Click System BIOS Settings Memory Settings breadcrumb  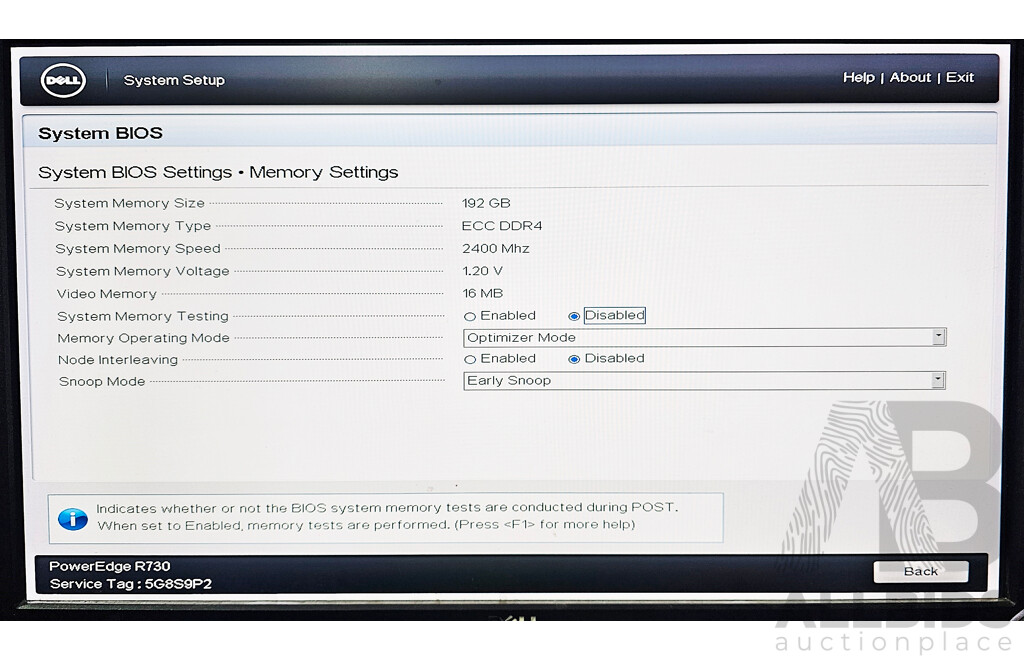(218, 172)
